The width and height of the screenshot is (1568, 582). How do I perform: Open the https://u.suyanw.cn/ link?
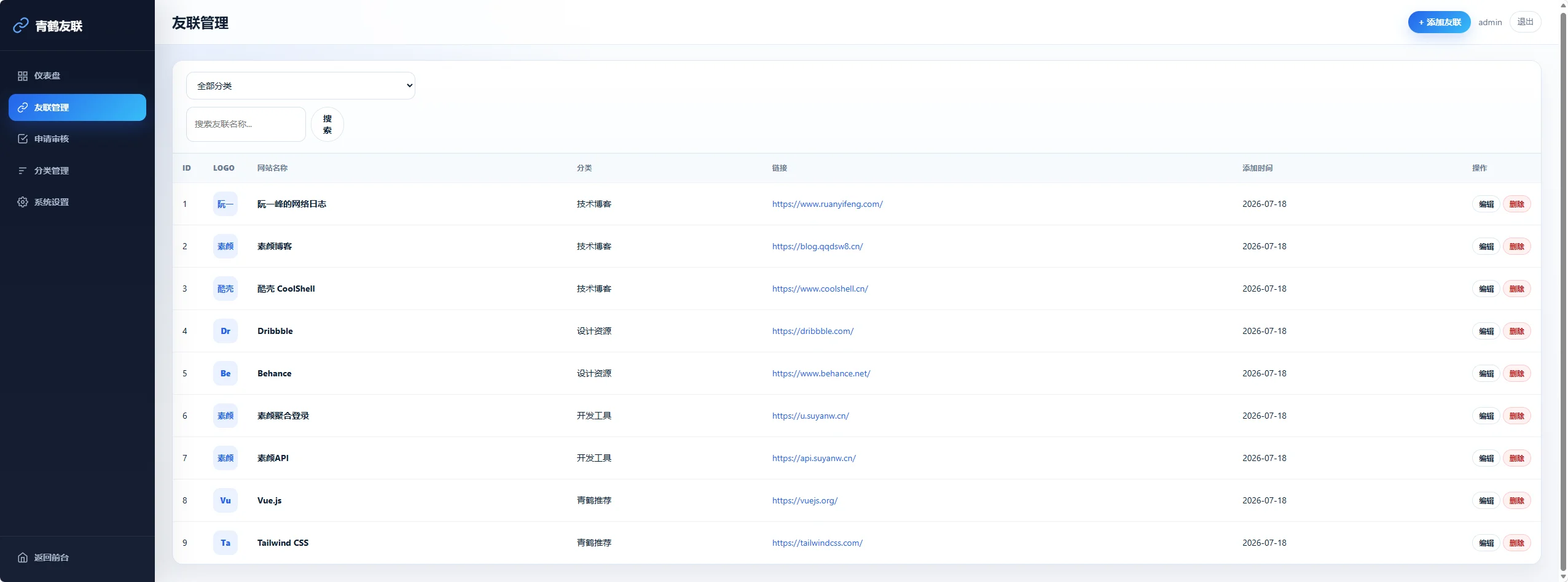pos(810,416)
